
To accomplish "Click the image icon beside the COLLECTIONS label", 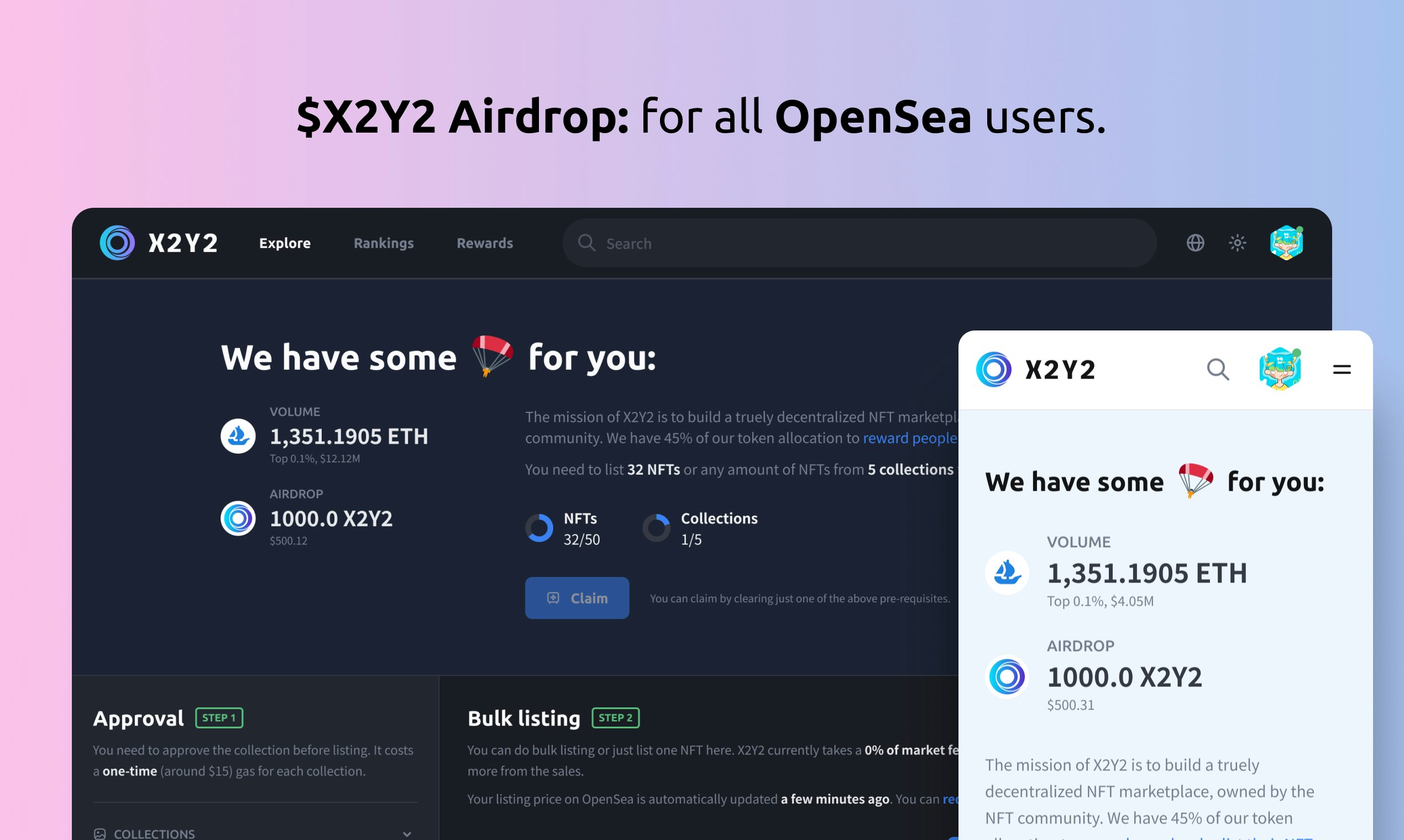I will pos(99,833).
